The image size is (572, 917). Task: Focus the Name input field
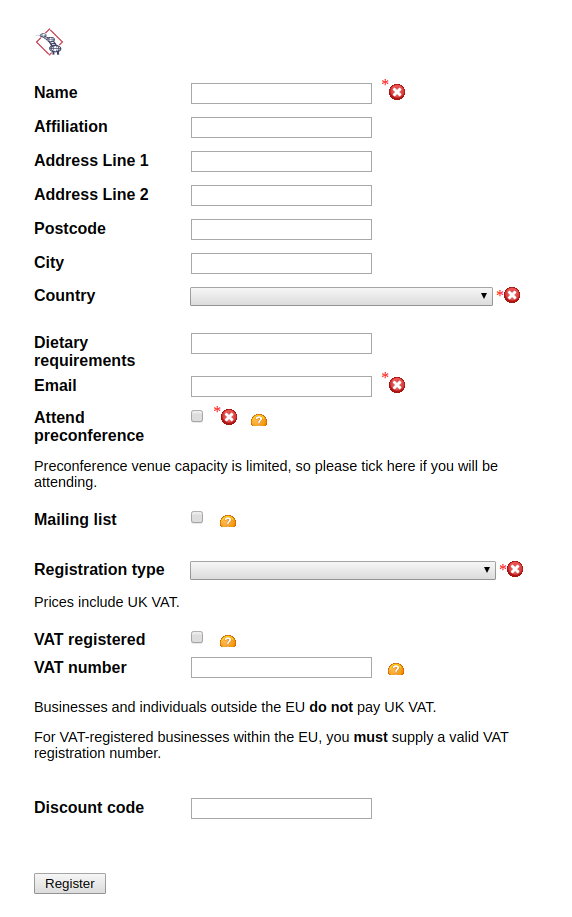click(x=281, y=94)
